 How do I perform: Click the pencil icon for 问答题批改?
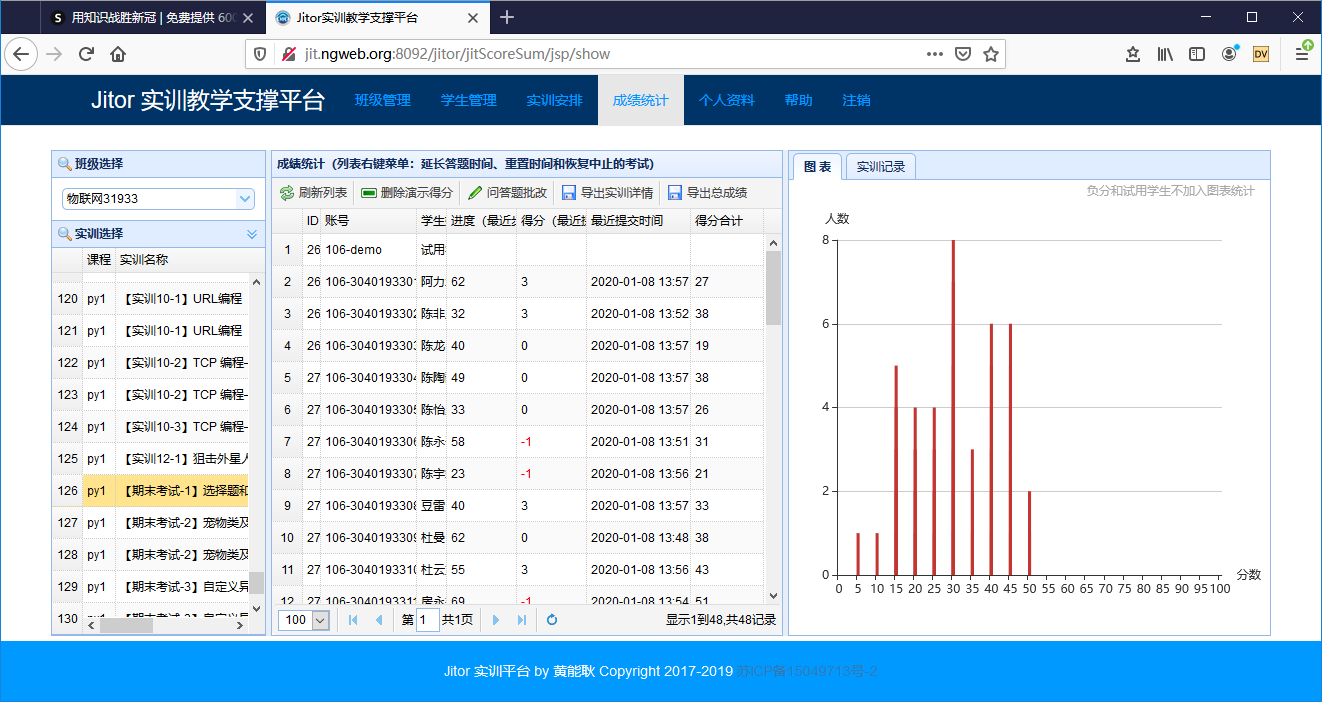pos(475,193)
